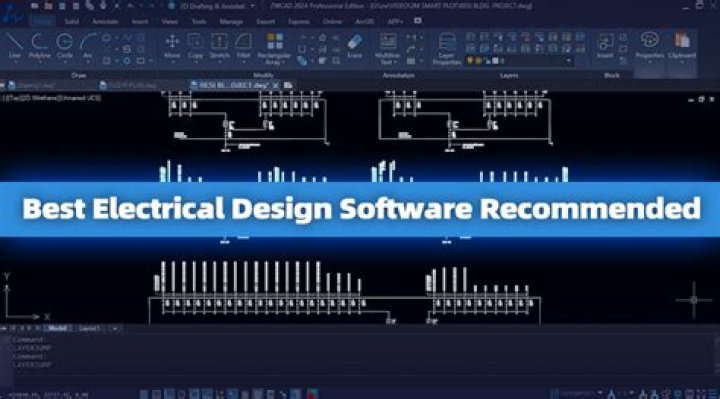Open the Manage ribbon tab
The image size is (720, 399).
click(231, 21)
